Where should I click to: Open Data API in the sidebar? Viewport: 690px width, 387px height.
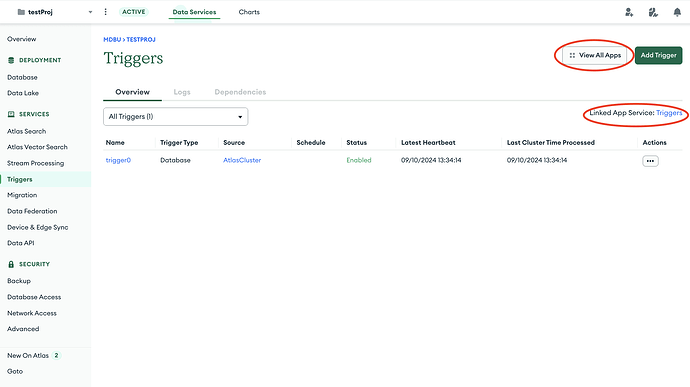pyautogui.click(x=20, y=243)
